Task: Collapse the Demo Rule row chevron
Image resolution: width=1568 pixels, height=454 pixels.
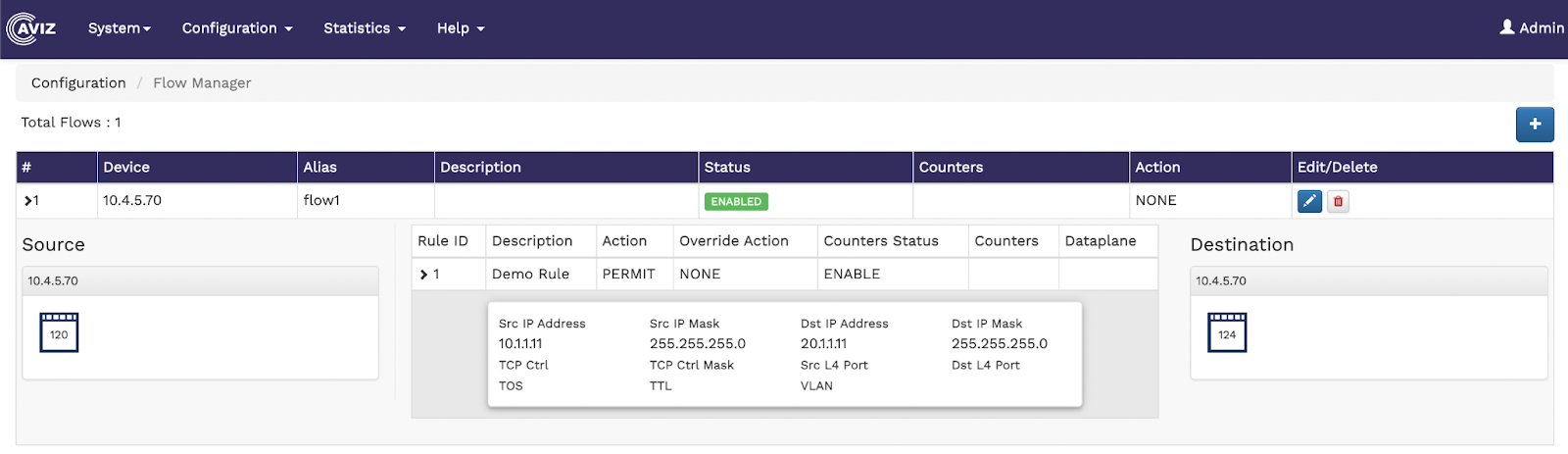Action: (423, 275)
